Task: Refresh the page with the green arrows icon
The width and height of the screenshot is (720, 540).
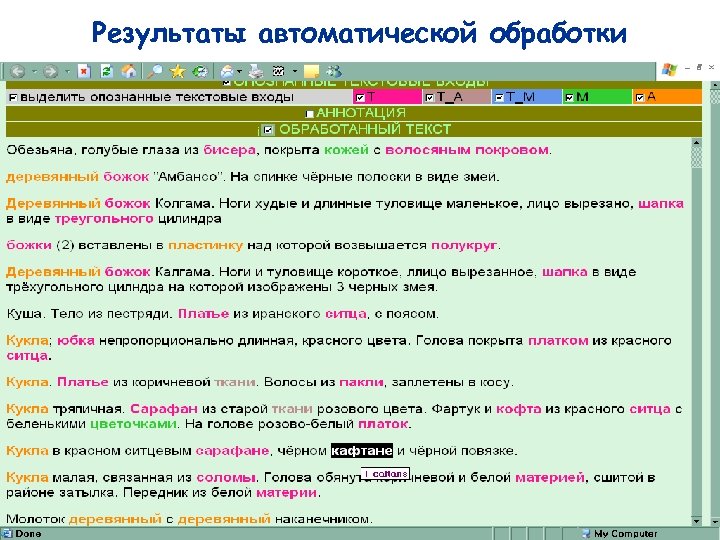Action: tap(107, 72)
